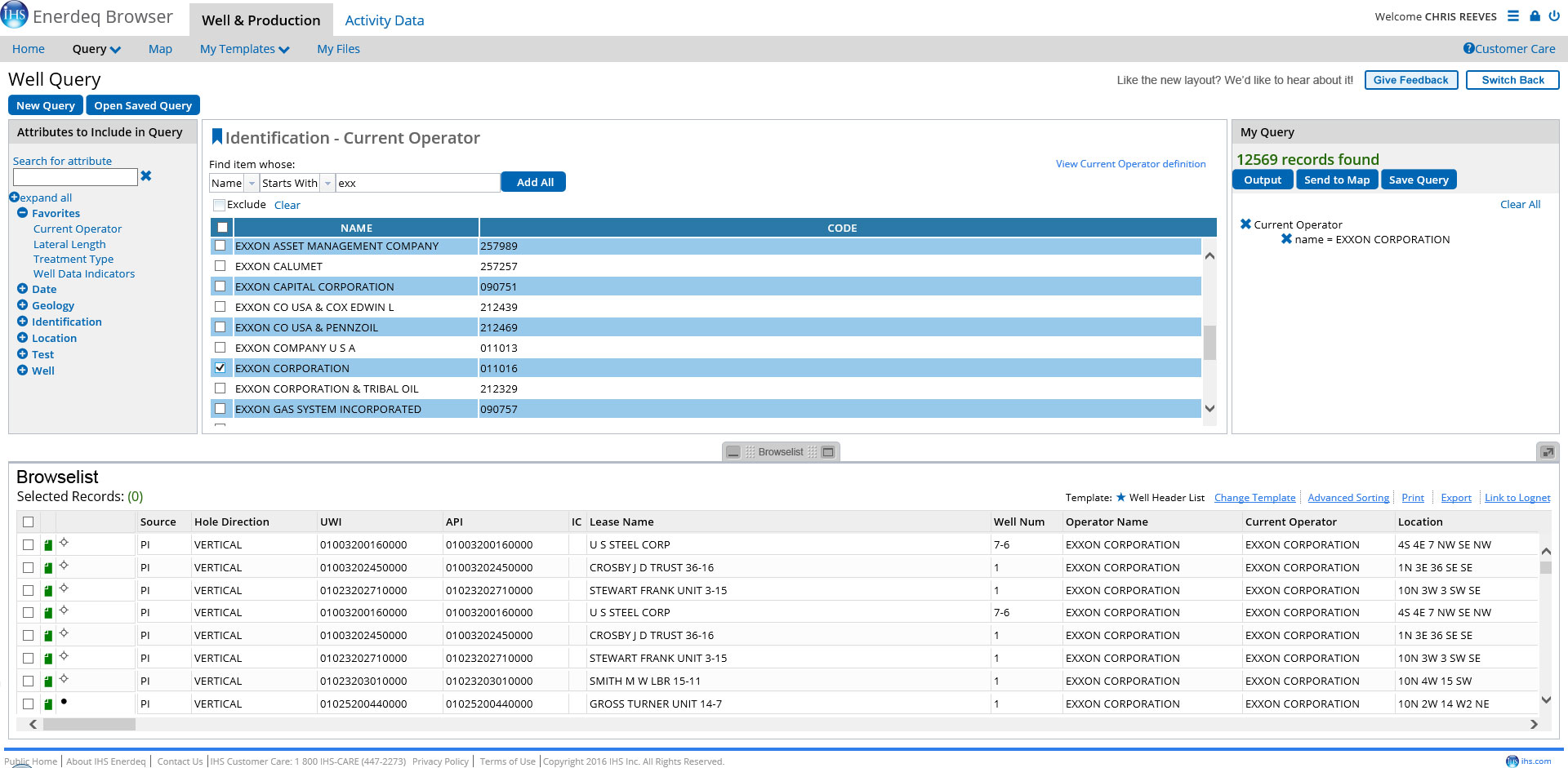
Task: Click the power logout icon
Action: 1554,16
